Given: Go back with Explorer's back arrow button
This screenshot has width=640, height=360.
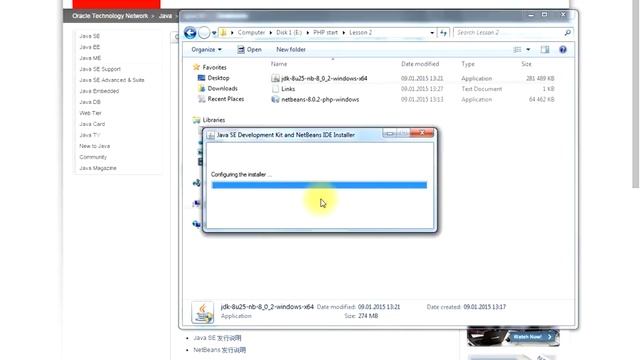Looking at the screenshot, I should pos(190,33).
